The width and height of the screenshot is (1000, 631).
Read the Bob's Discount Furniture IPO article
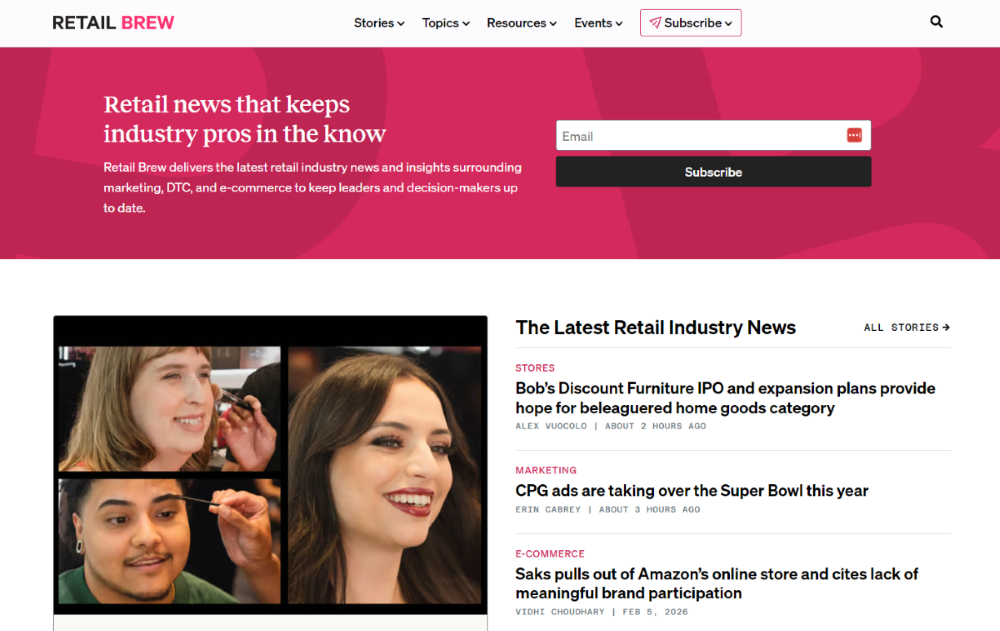click(x=725, y=398)
